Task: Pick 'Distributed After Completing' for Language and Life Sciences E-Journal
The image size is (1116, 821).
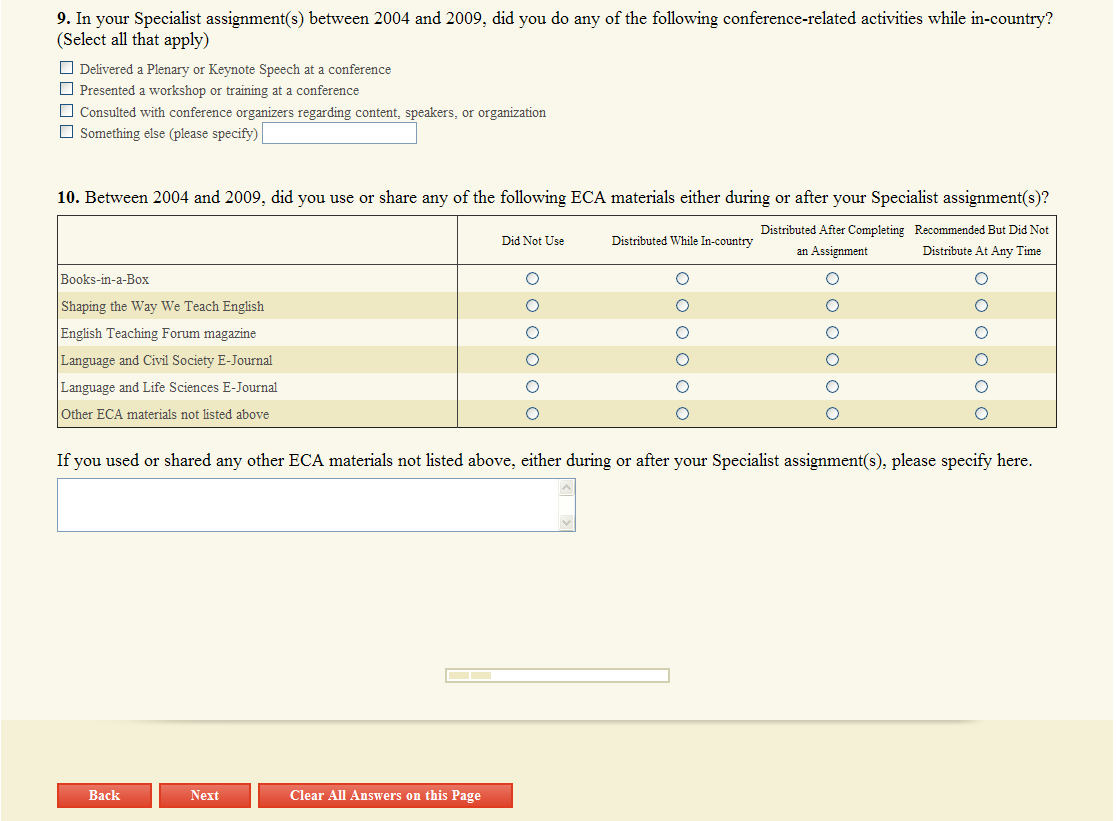Action: click(832, 387)
